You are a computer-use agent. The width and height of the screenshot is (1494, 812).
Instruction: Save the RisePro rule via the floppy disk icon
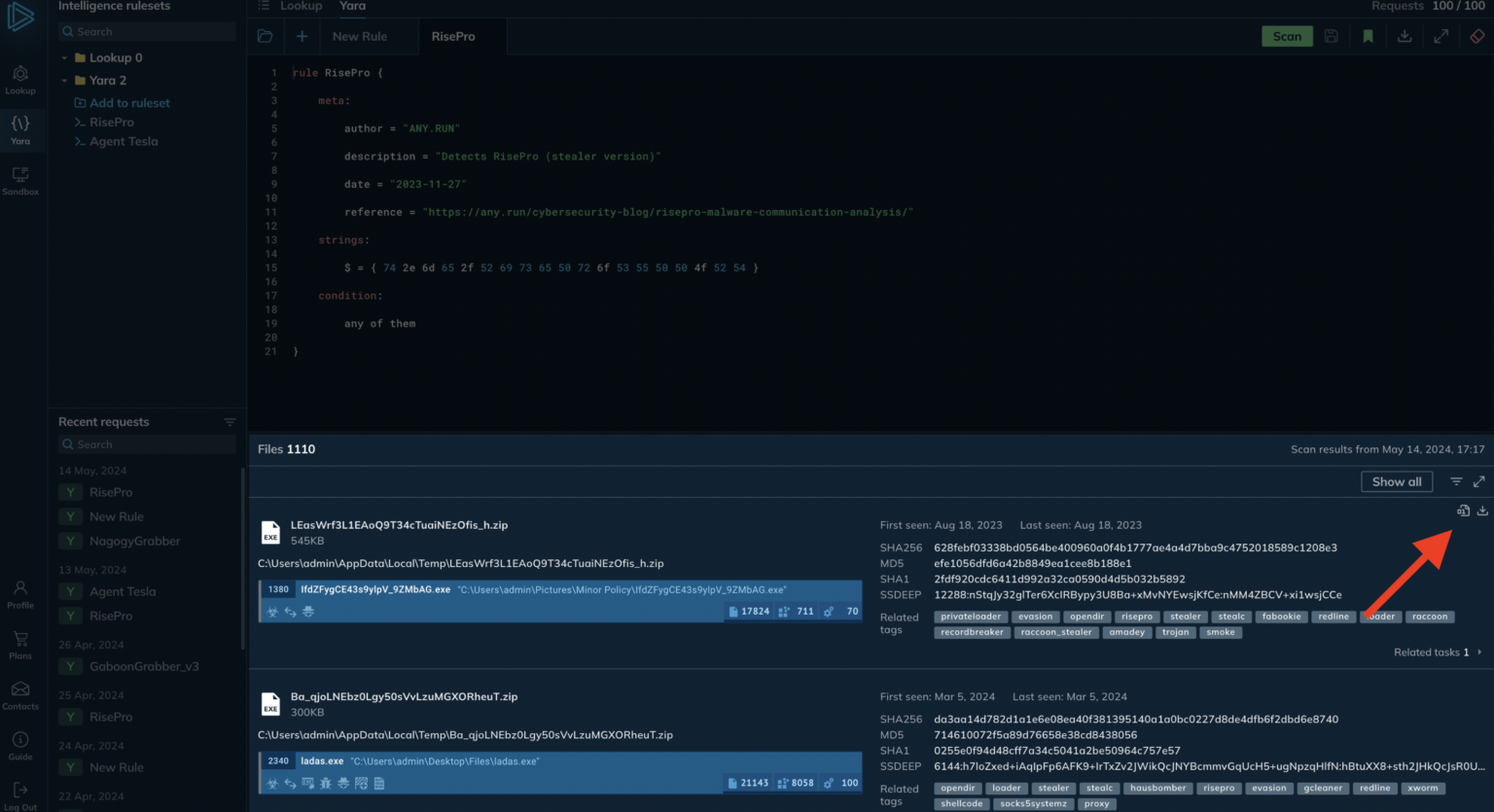1331,36
